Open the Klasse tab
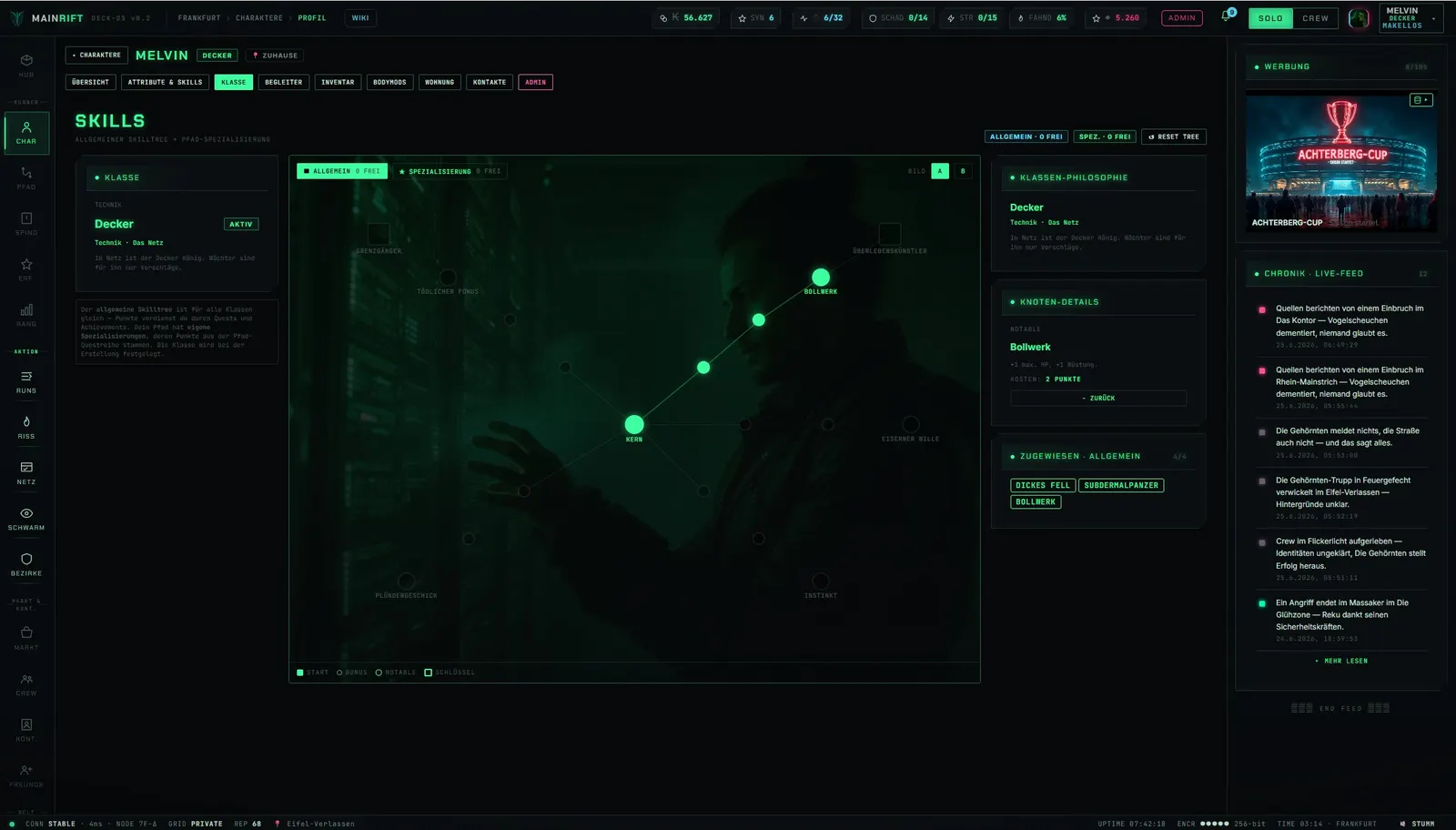 click(x=234, y=82)
